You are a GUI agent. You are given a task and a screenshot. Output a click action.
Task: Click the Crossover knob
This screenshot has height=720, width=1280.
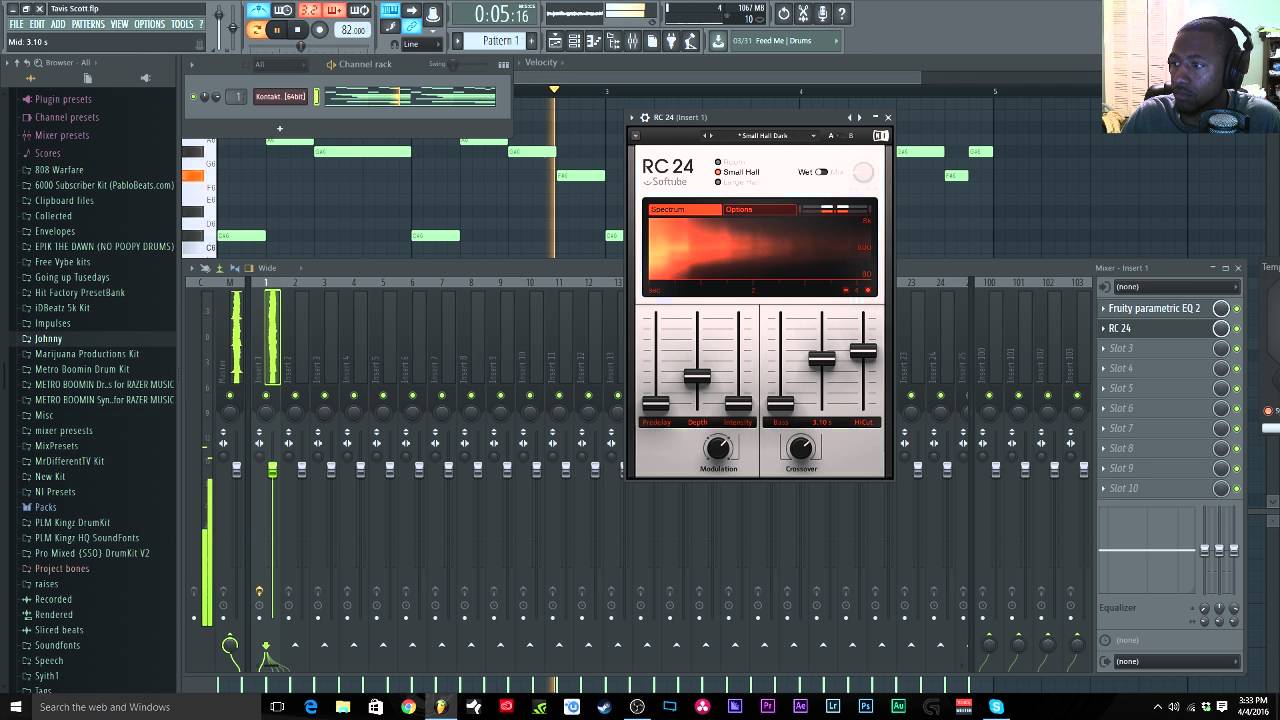click(x=800, y=447)
